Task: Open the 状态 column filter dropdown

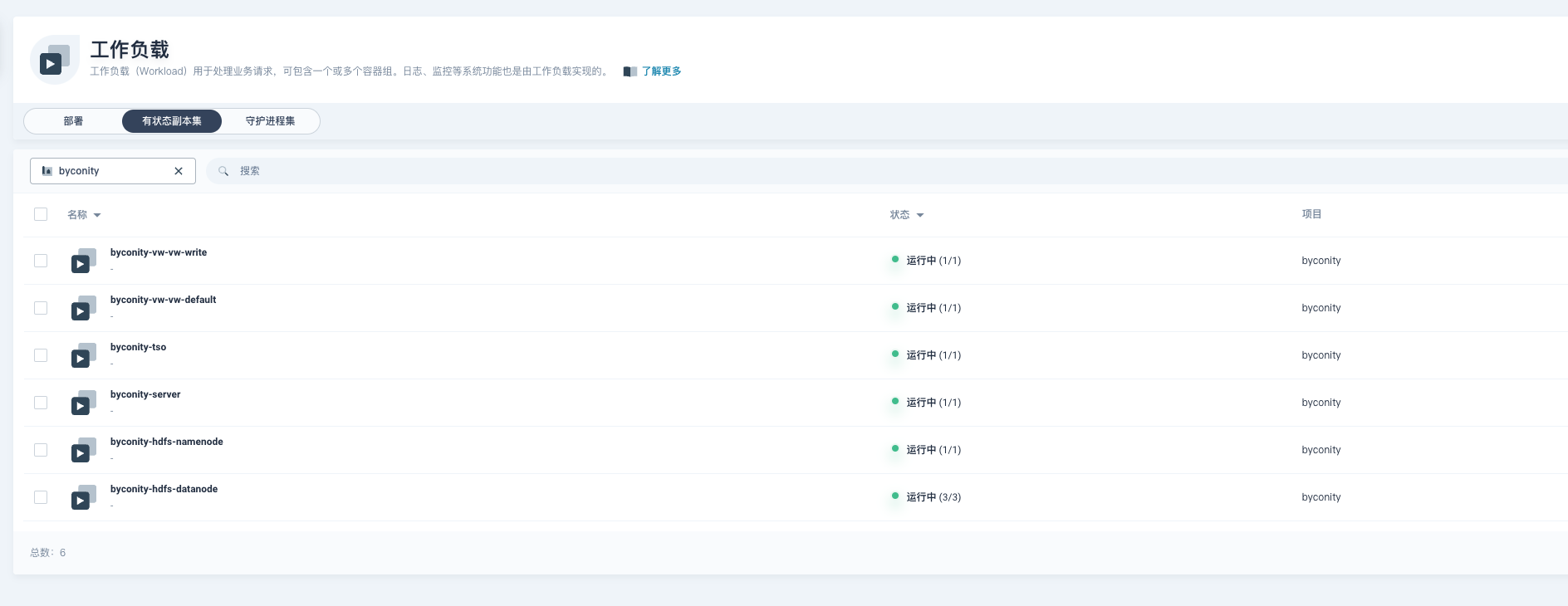Action: [907, 215]
